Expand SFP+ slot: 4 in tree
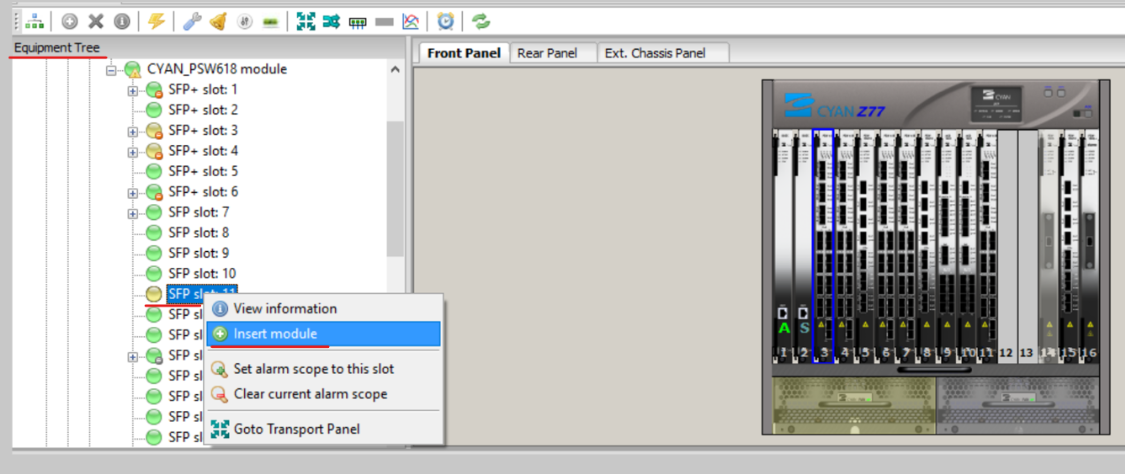This screenshot has height=474, width=1125. tap(132, 151)
